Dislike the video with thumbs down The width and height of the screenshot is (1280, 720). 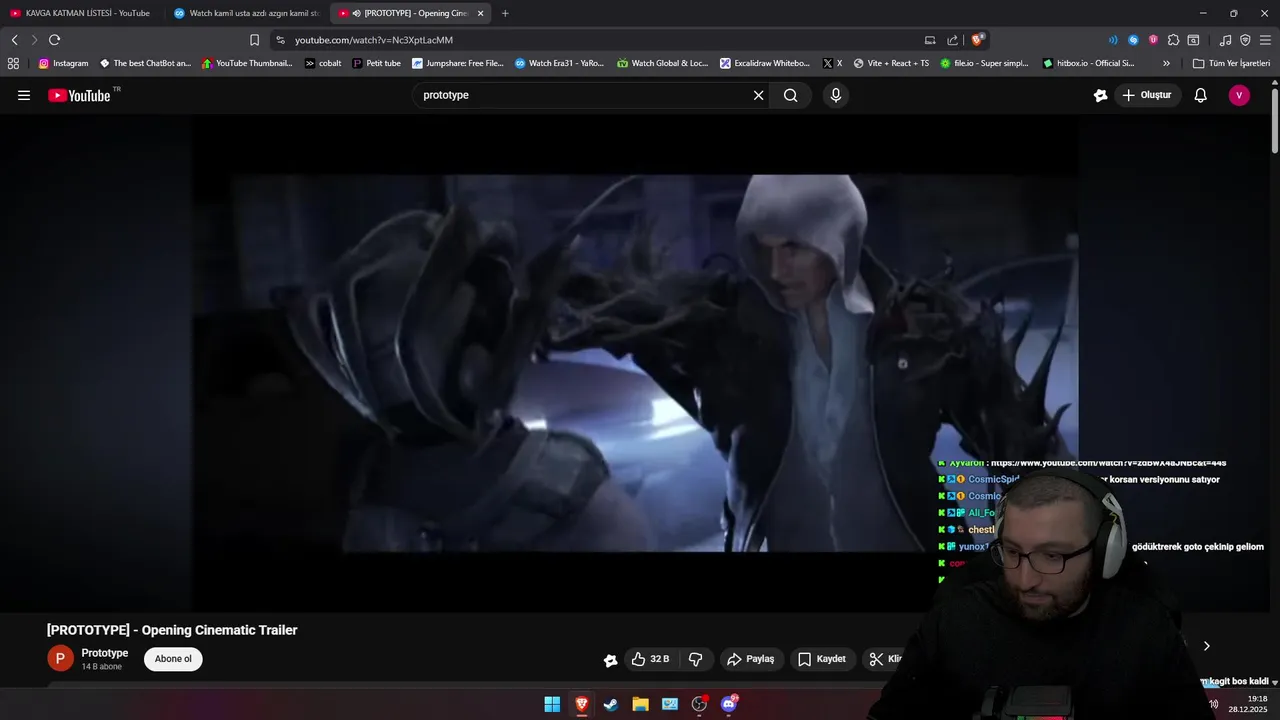pos(696,659)
